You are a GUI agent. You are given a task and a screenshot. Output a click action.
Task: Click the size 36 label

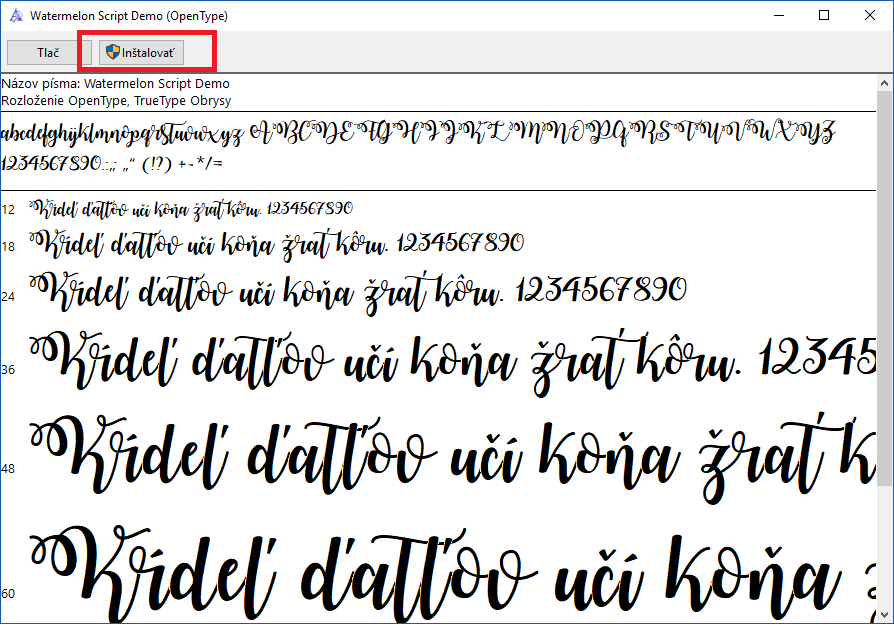pyautogui.click(x=8, y=370)
